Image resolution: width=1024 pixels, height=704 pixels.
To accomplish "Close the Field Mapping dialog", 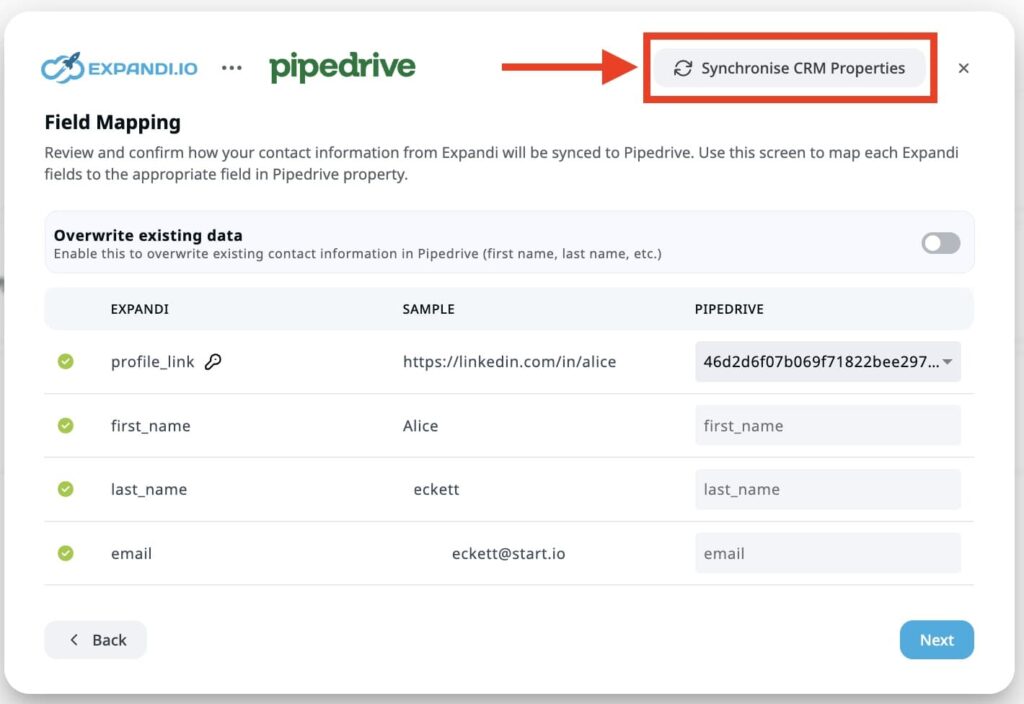I will tap(964, 68).
